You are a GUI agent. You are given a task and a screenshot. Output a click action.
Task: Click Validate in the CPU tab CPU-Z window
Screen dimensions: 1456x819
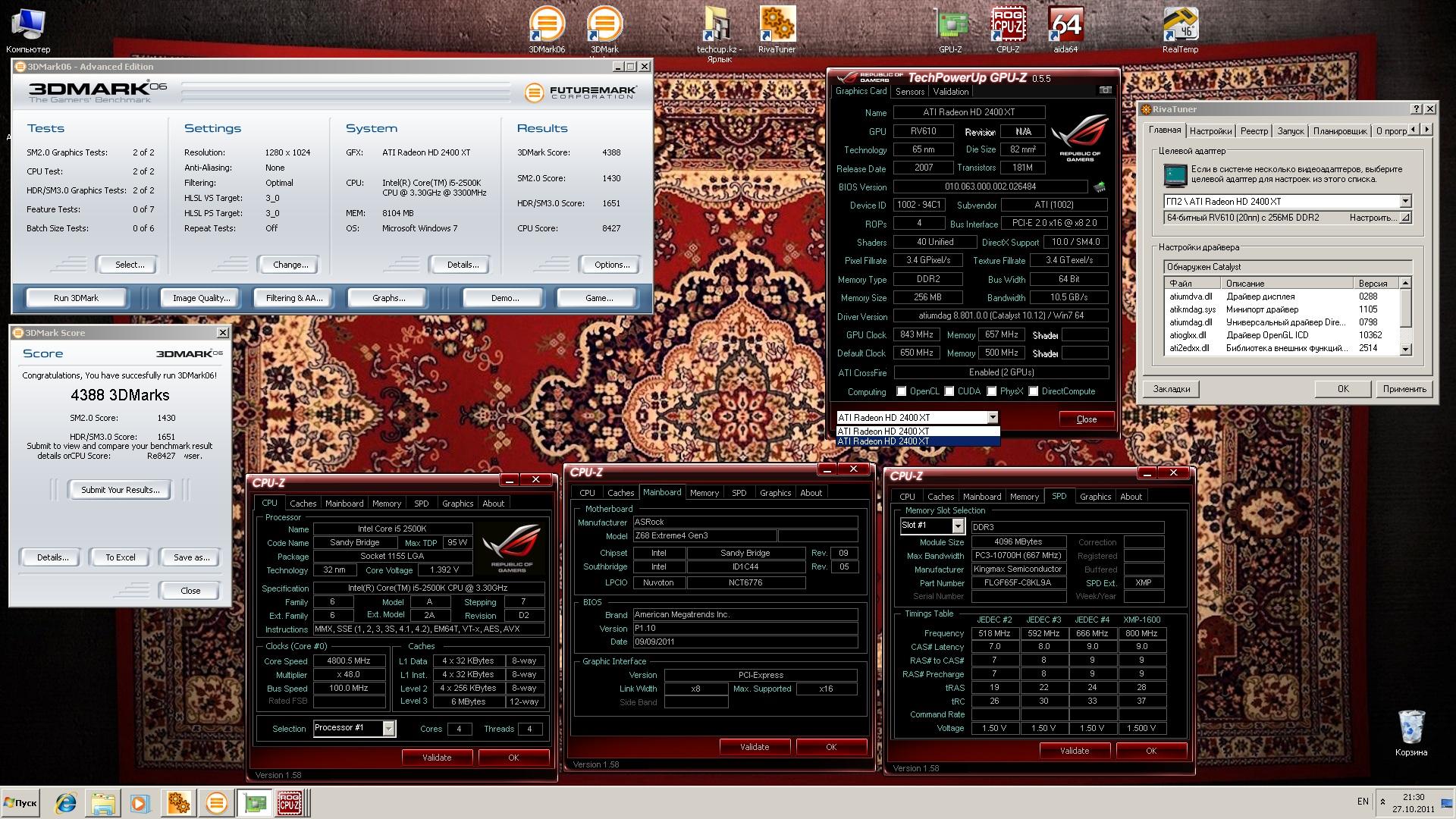(x=437, y=758)
